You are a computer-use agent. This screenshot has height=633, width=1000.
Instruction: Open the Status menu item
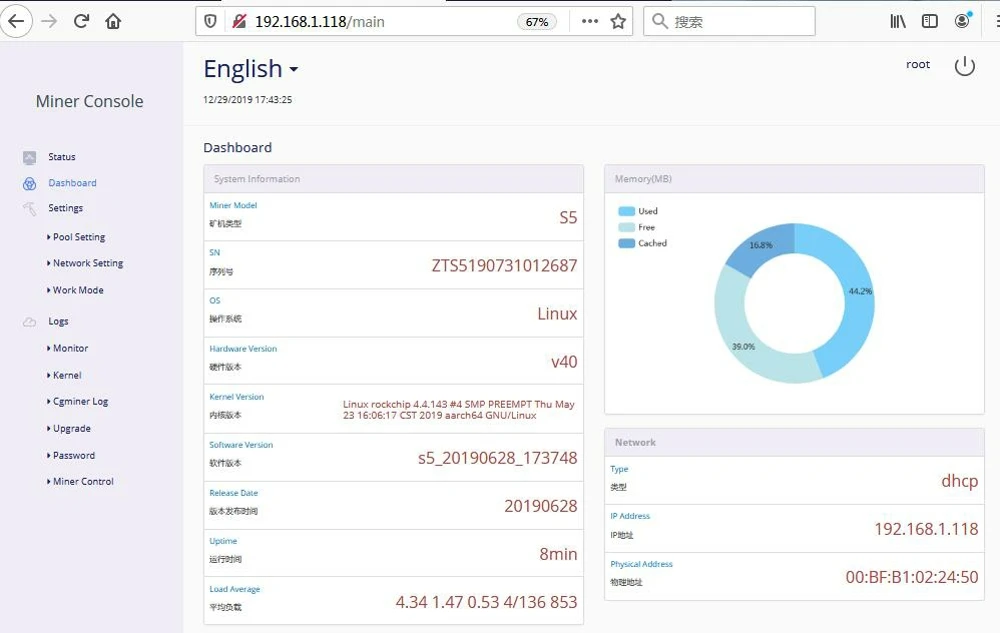62,157
